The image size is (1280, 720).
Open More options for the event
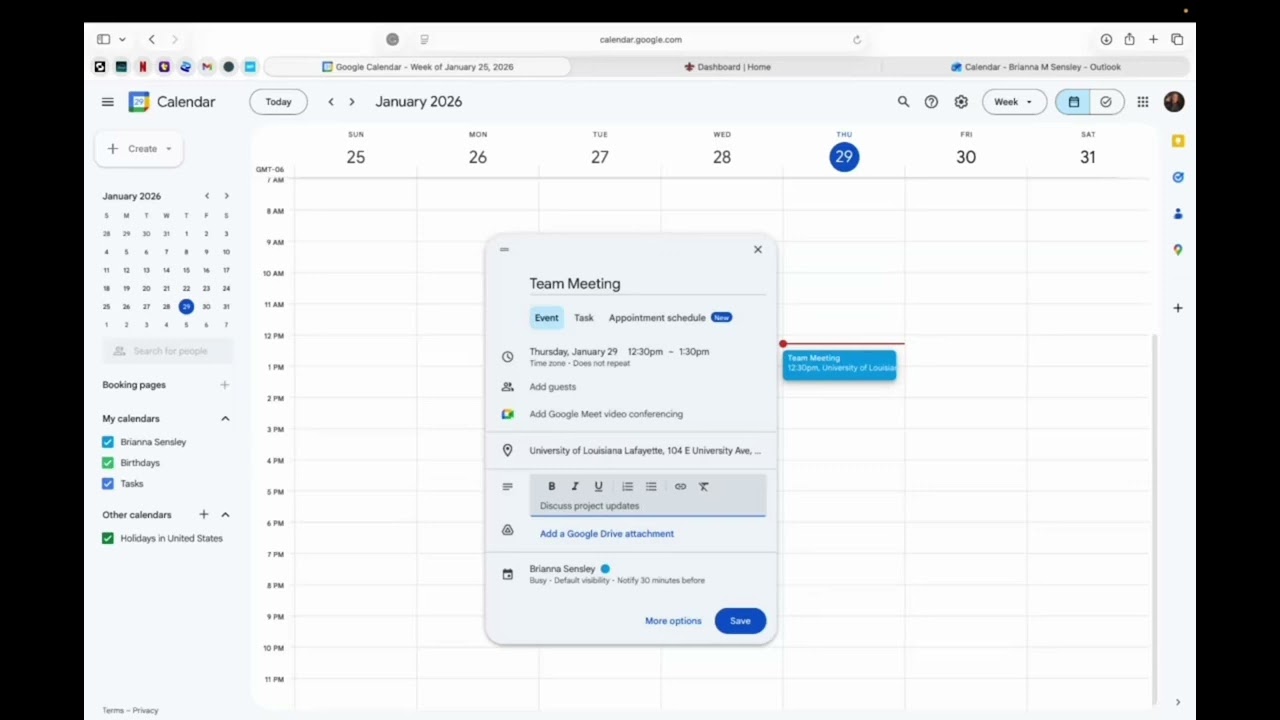(x=673, y=621)
